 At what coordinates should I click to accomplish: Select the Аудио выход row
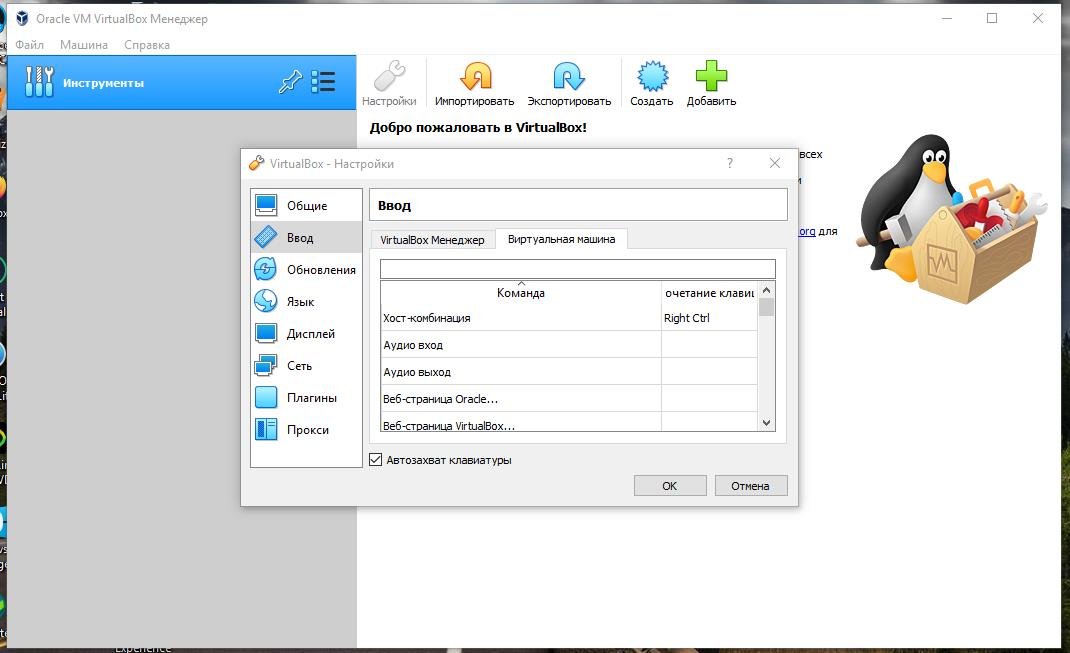click(569, 372)
